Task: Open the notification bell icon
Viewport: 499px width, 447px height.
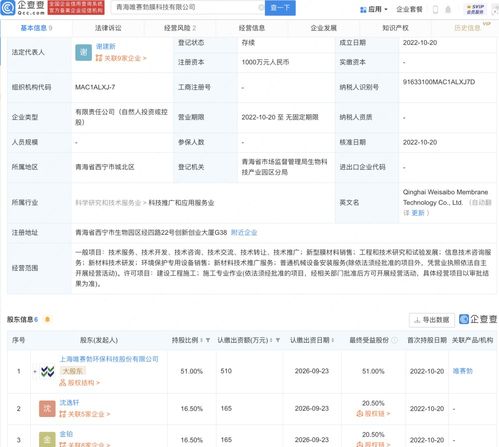Action: point(448,9)
